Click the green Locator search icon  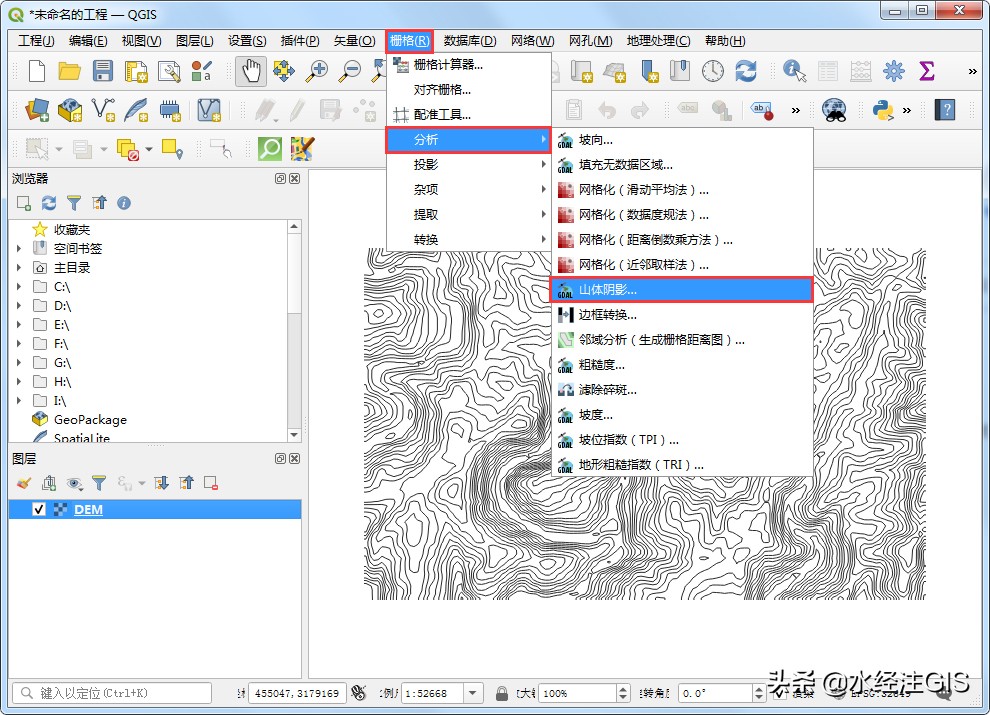point(270,149)
